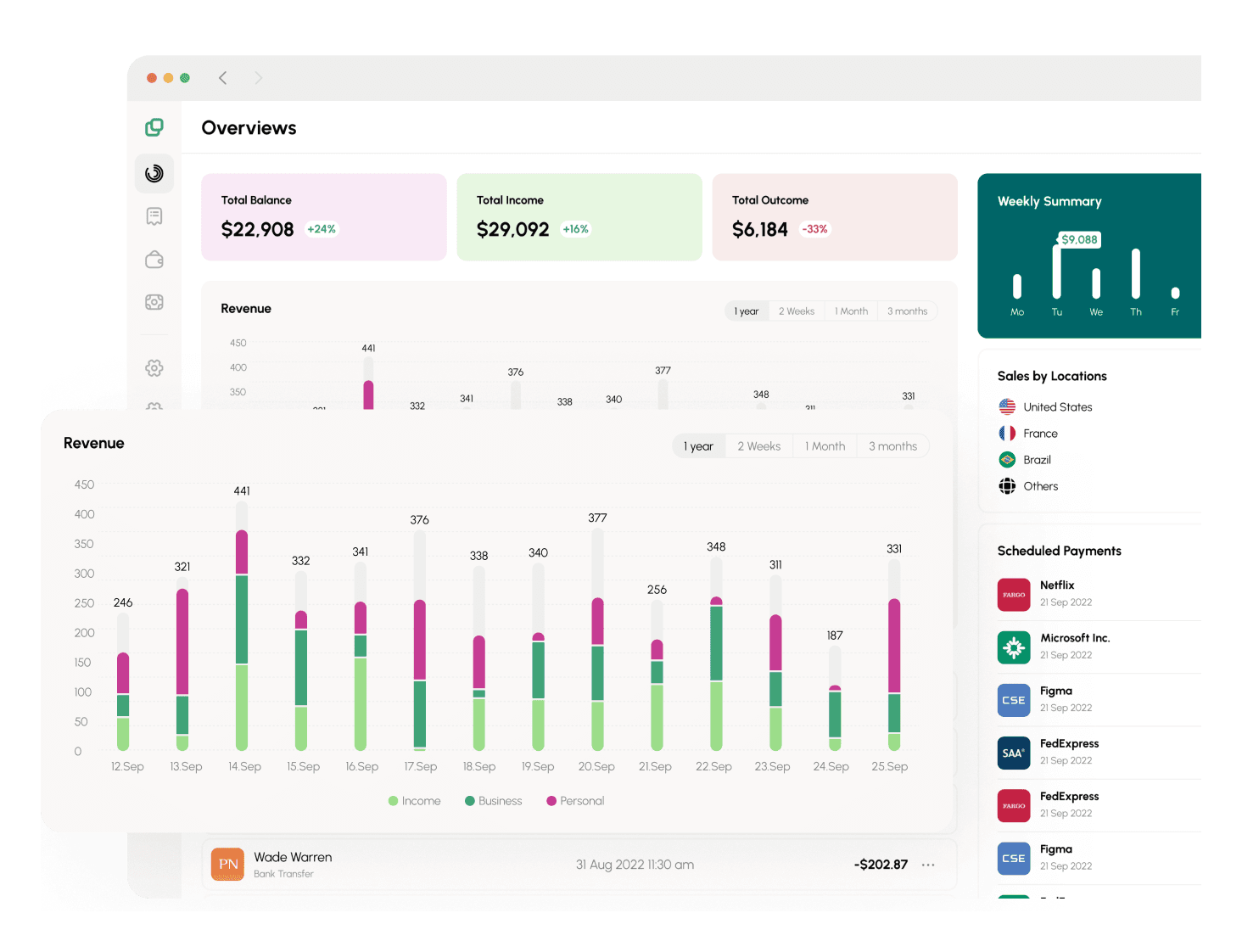Toggle the Income legend series
This screenshot has width=1242, height=952.
click(415, 801)
